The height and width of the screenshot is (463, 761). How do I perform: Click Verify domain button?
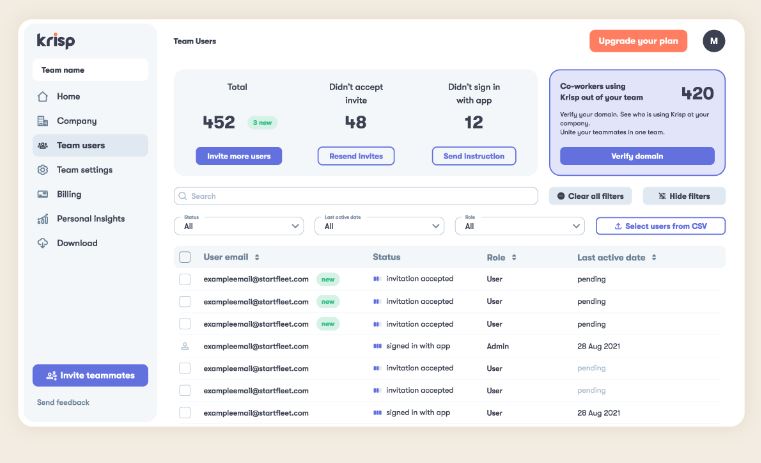(637, 156)
